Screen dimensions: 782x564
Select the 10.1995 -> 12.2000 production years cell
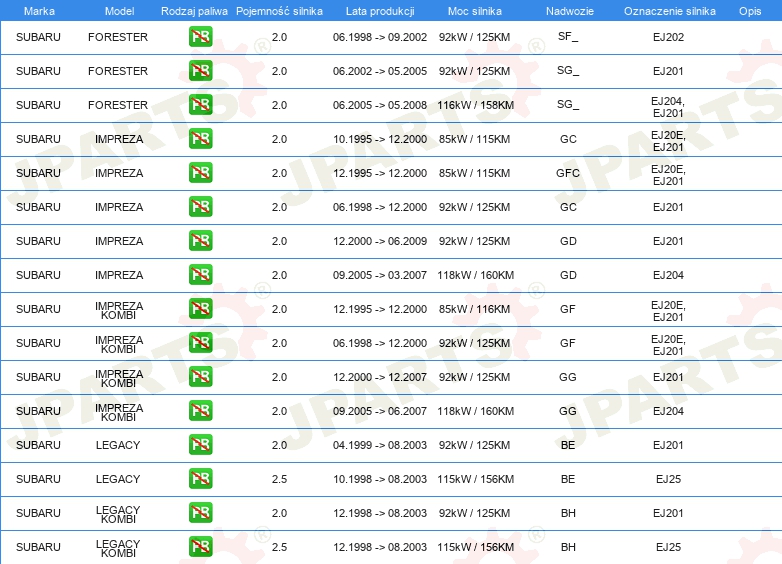pos(380,139)
